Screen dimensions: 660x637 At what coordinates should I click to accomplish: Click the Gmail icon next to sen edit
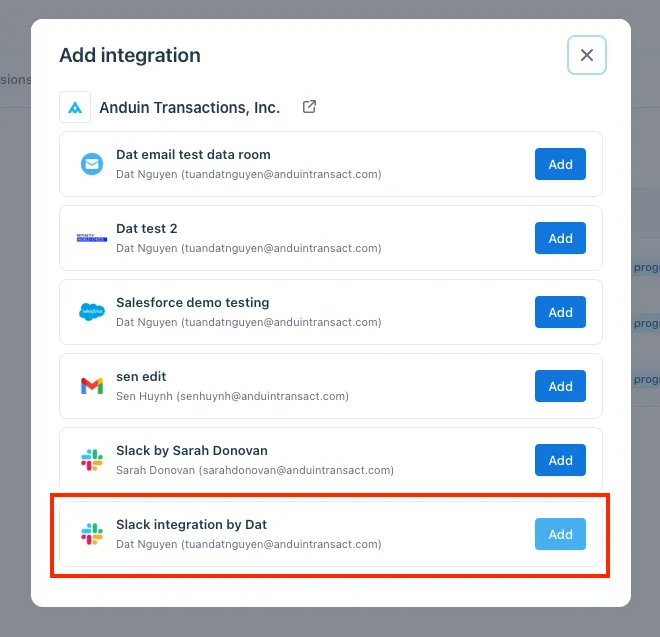(92, 386)
